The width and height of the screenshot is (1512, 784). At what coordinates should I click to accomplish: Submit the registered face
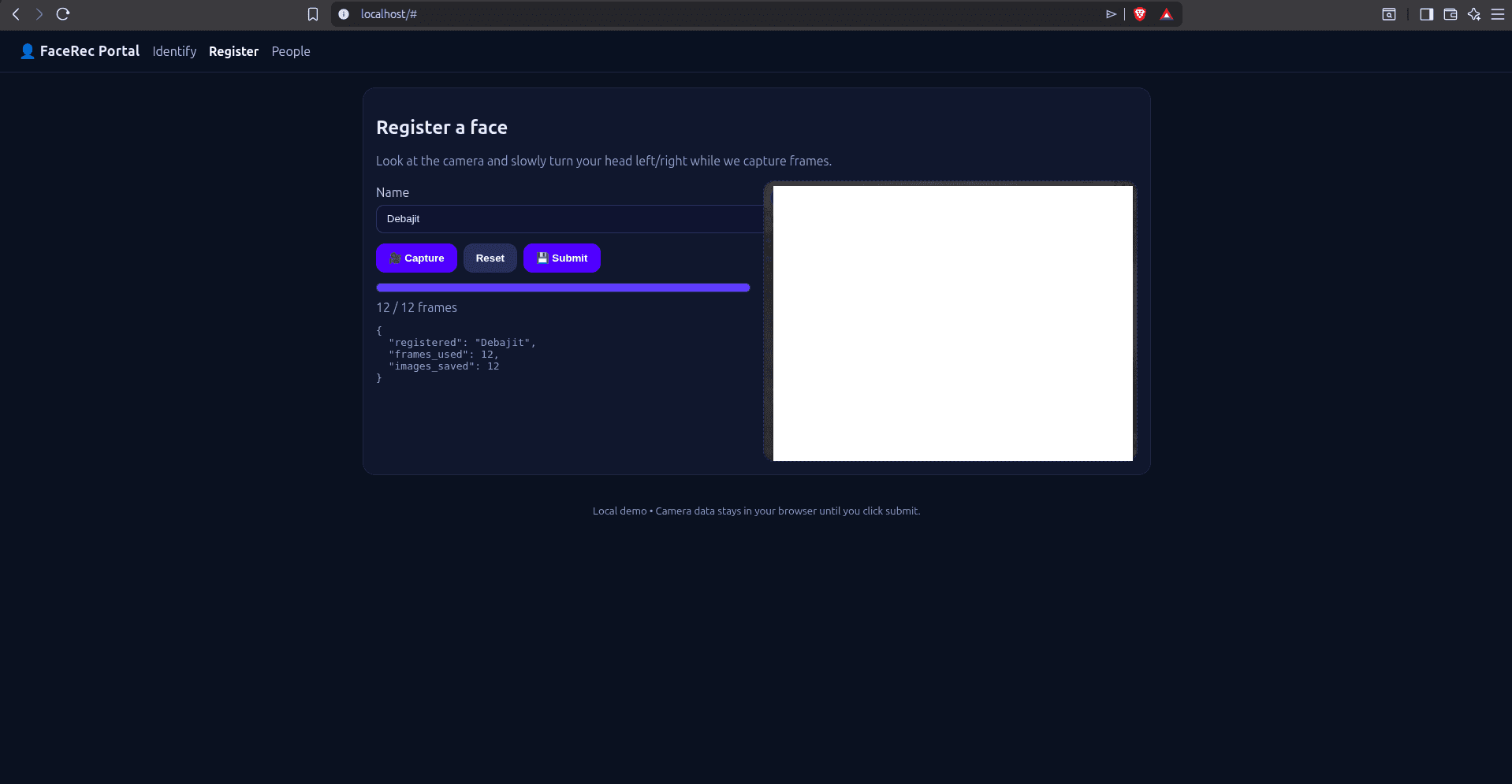point(561,258)
